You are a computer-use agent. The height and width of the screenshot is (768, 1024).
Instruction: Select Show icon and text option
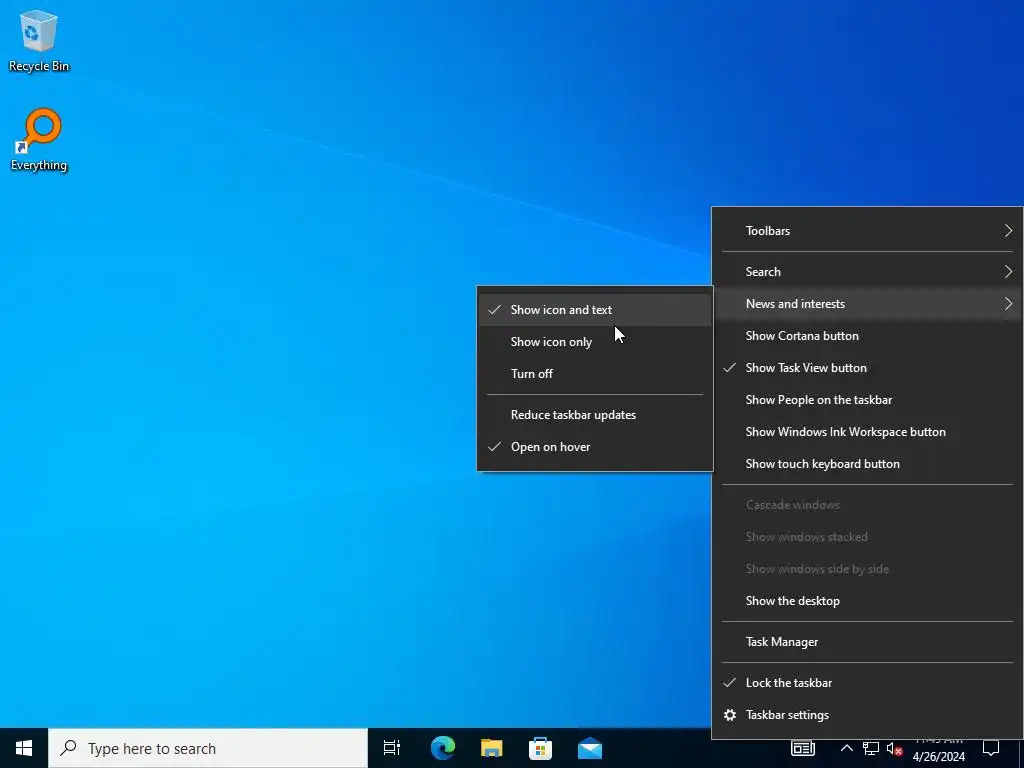595,310
